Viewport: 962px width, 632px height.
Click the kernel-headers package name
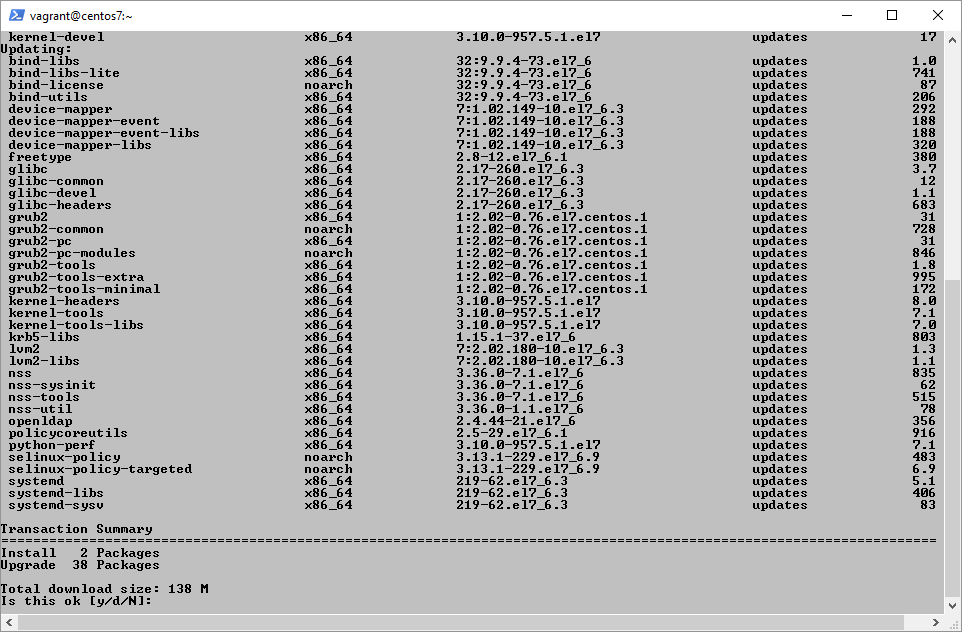(64, 301)
